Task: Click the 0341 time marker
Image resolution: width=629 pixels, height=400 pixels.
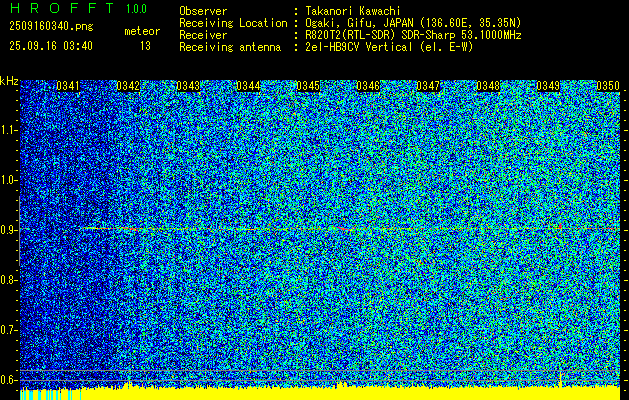Action: [x=68, y=86]
